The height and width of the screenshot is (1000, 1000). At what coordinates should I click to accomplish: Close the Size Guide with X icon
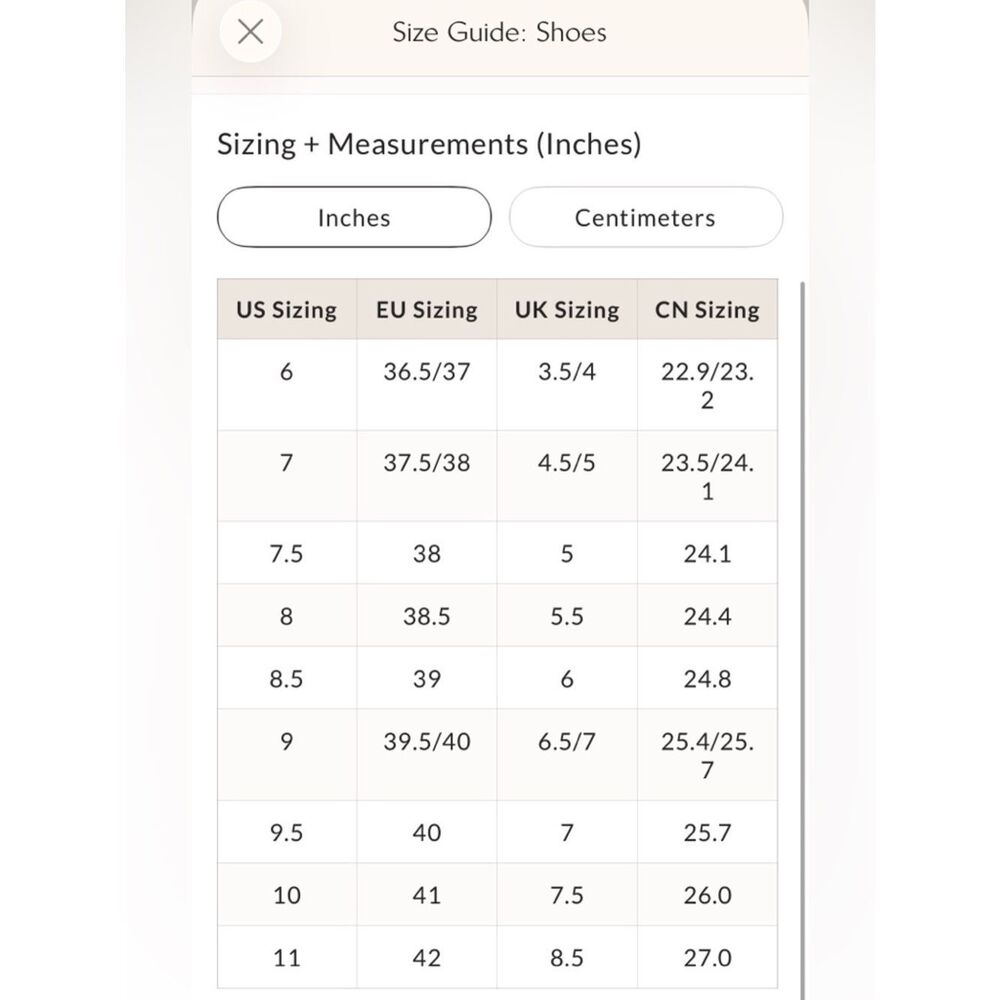pos(250,31)
